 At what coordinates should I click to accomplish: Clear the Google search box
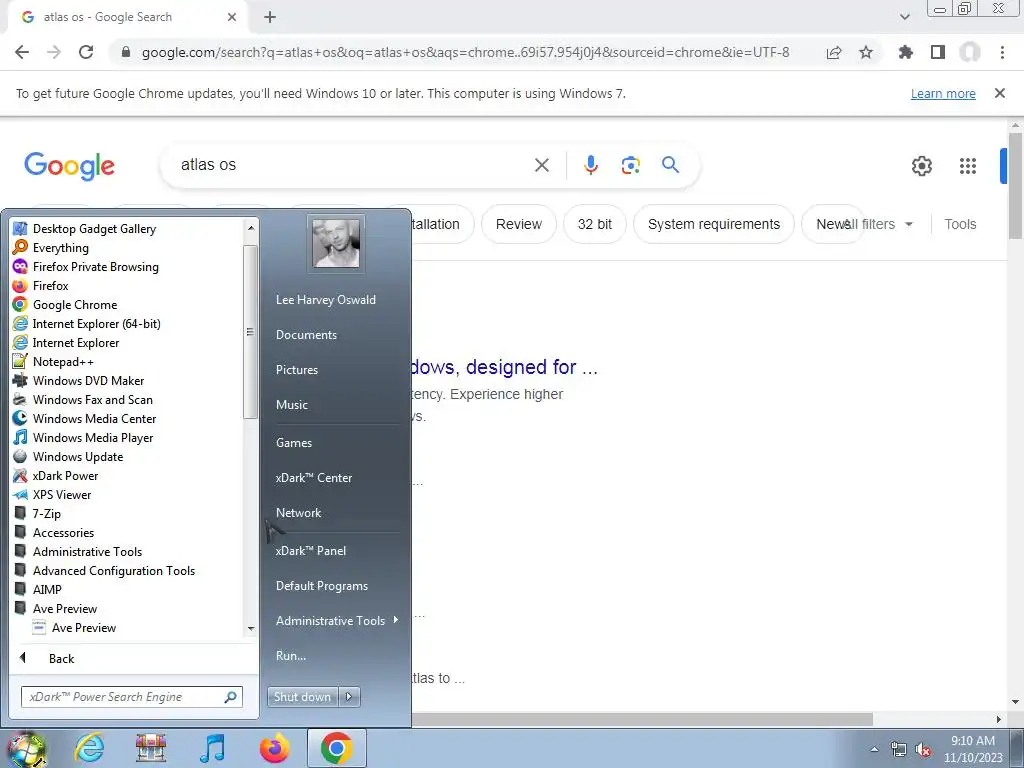(541, 165)
